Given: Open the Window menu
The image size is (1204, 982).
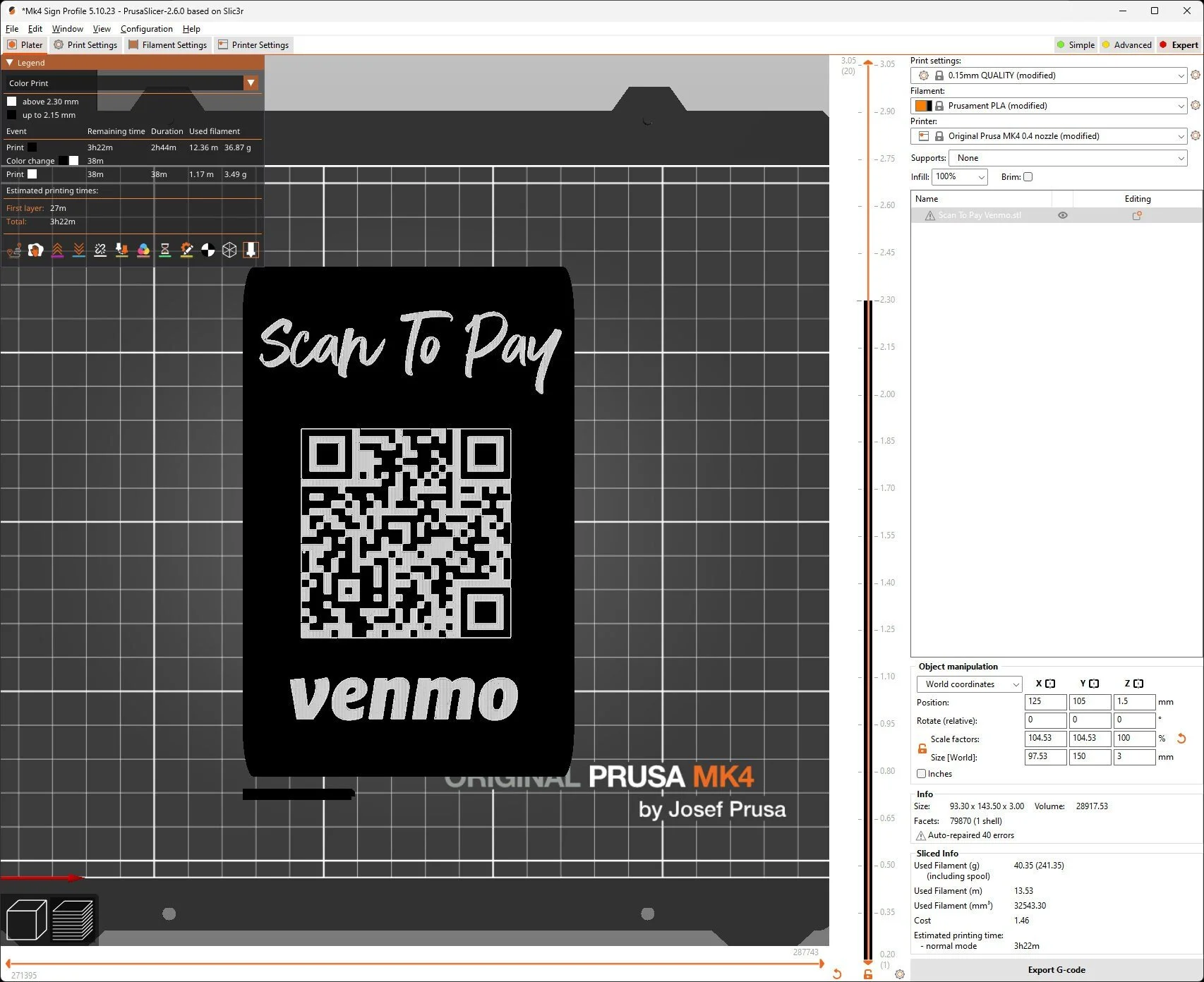Looking at the screenshot, I should coord(68,29).
